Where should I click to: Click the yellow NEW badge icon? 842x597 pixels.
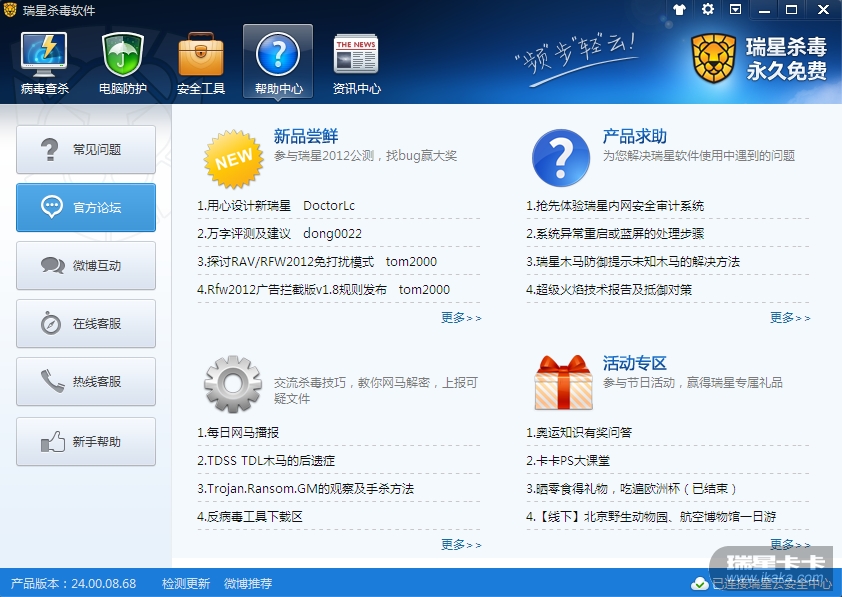pos(234,159)
